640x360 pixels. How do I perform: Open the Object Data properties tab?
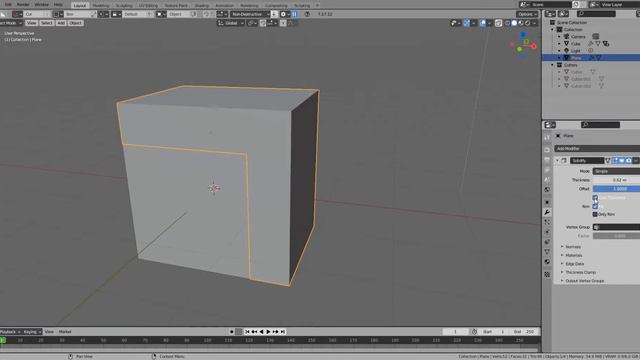pos(547,252)
